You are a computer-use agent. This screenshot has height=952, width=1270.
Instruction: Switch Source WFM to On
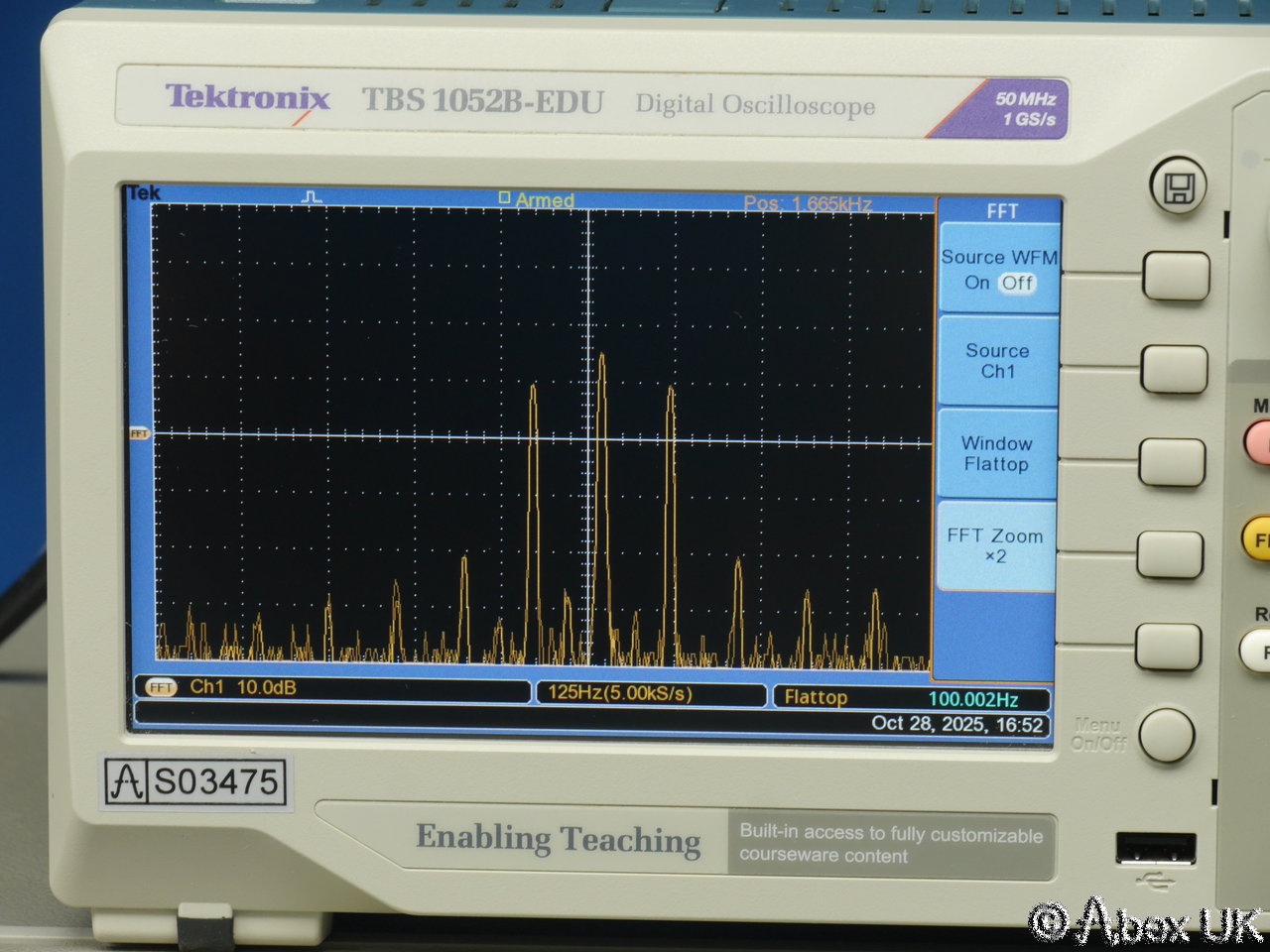(976, 283)
